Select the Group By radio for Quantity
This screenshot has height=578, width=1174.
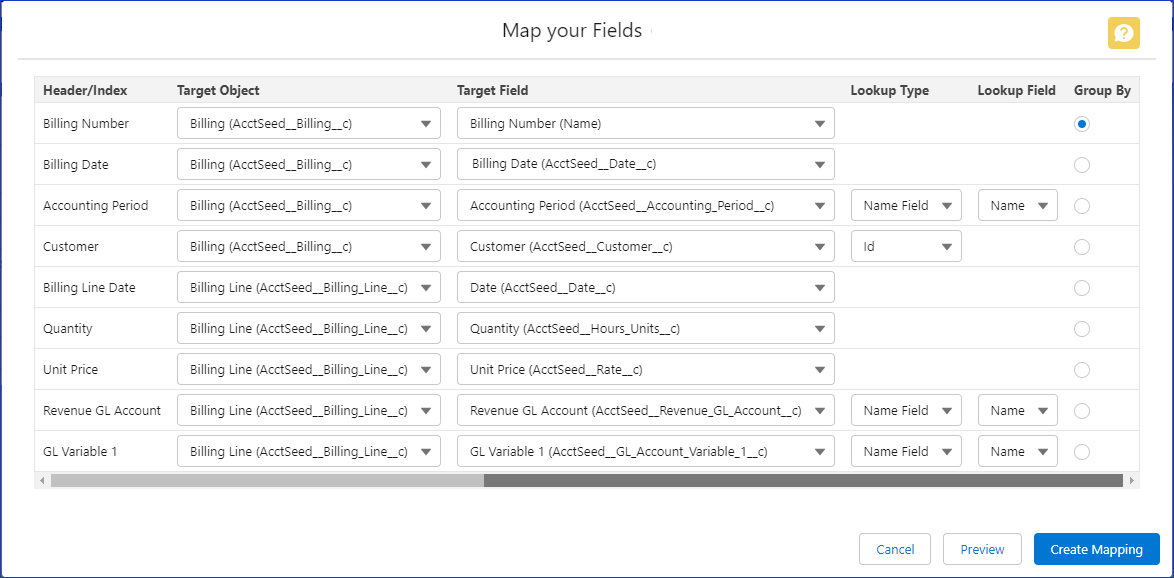pyautogui.click(x=1081, y=328)
